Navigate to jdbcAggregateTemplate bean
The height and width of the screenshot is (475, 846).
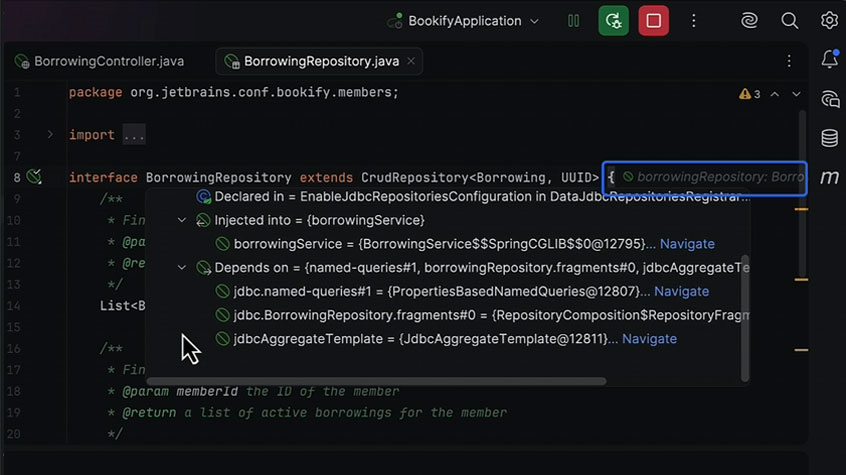coord(649,339)
